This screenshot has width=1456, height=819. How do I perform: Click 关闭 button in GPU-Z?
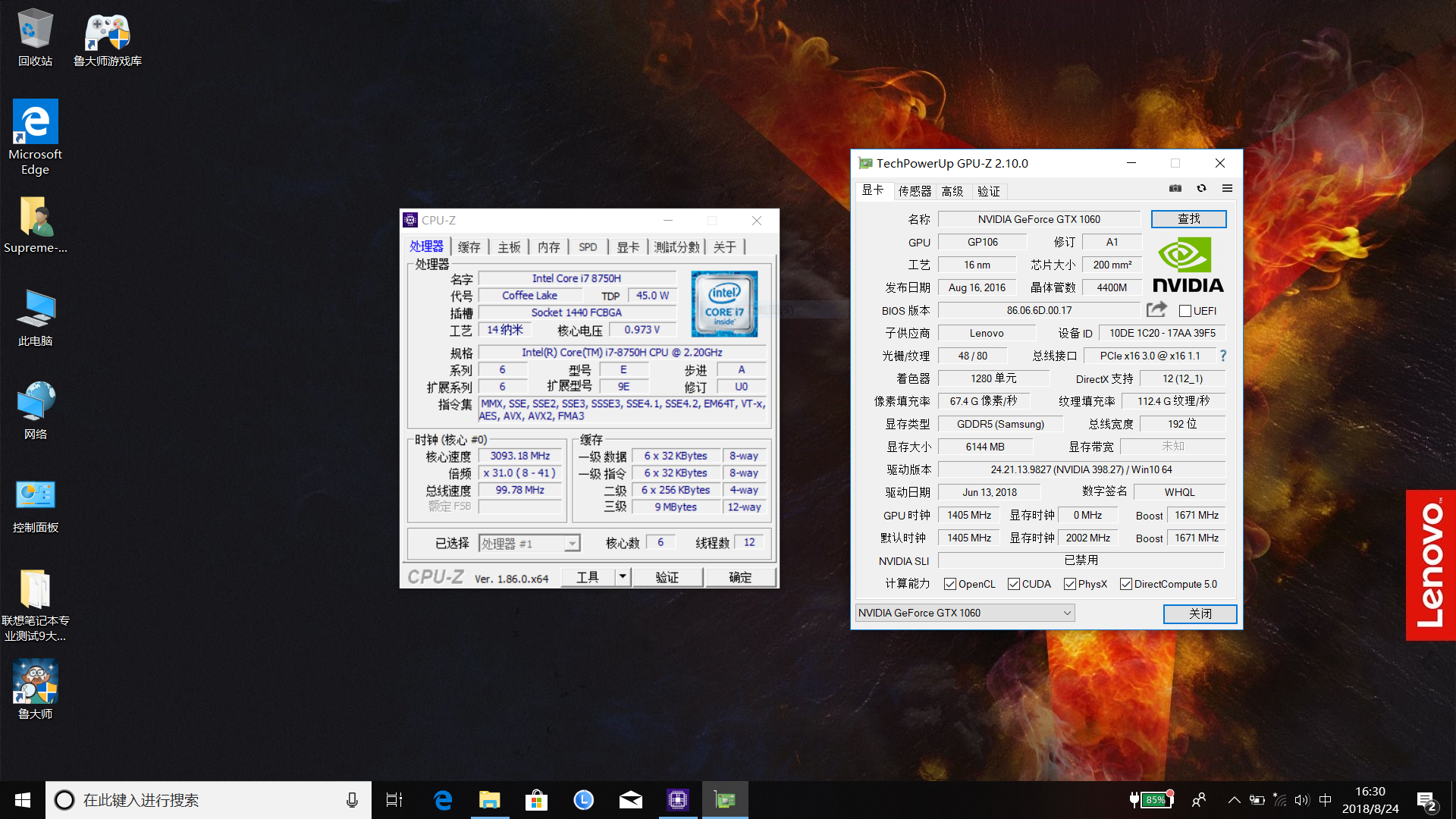(1200, 613)
